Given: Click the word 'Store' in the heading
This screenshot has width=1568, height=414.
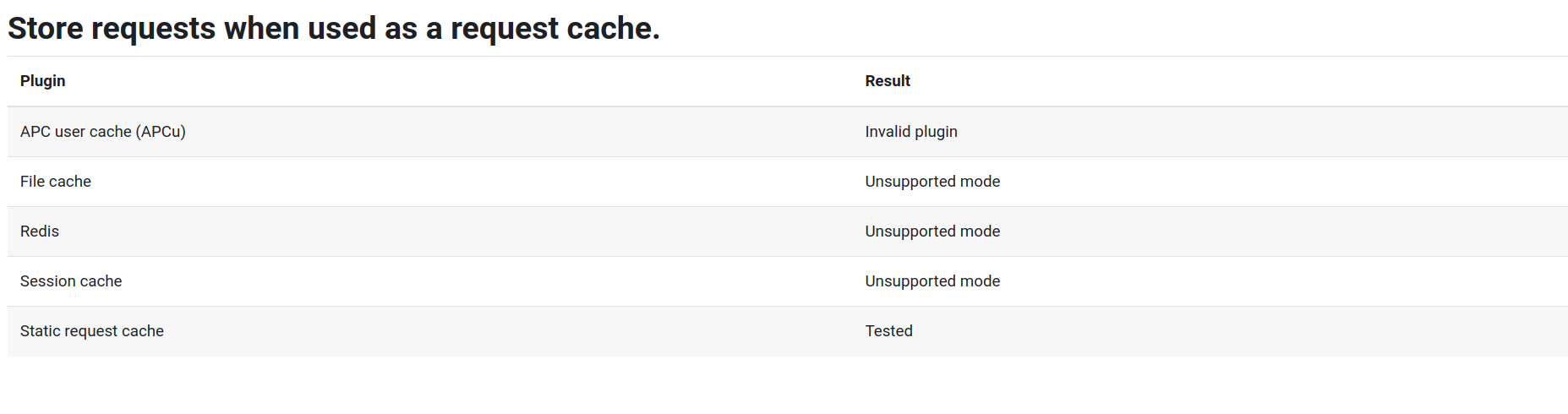Looking at the screenshot, I should coord(46,29).
